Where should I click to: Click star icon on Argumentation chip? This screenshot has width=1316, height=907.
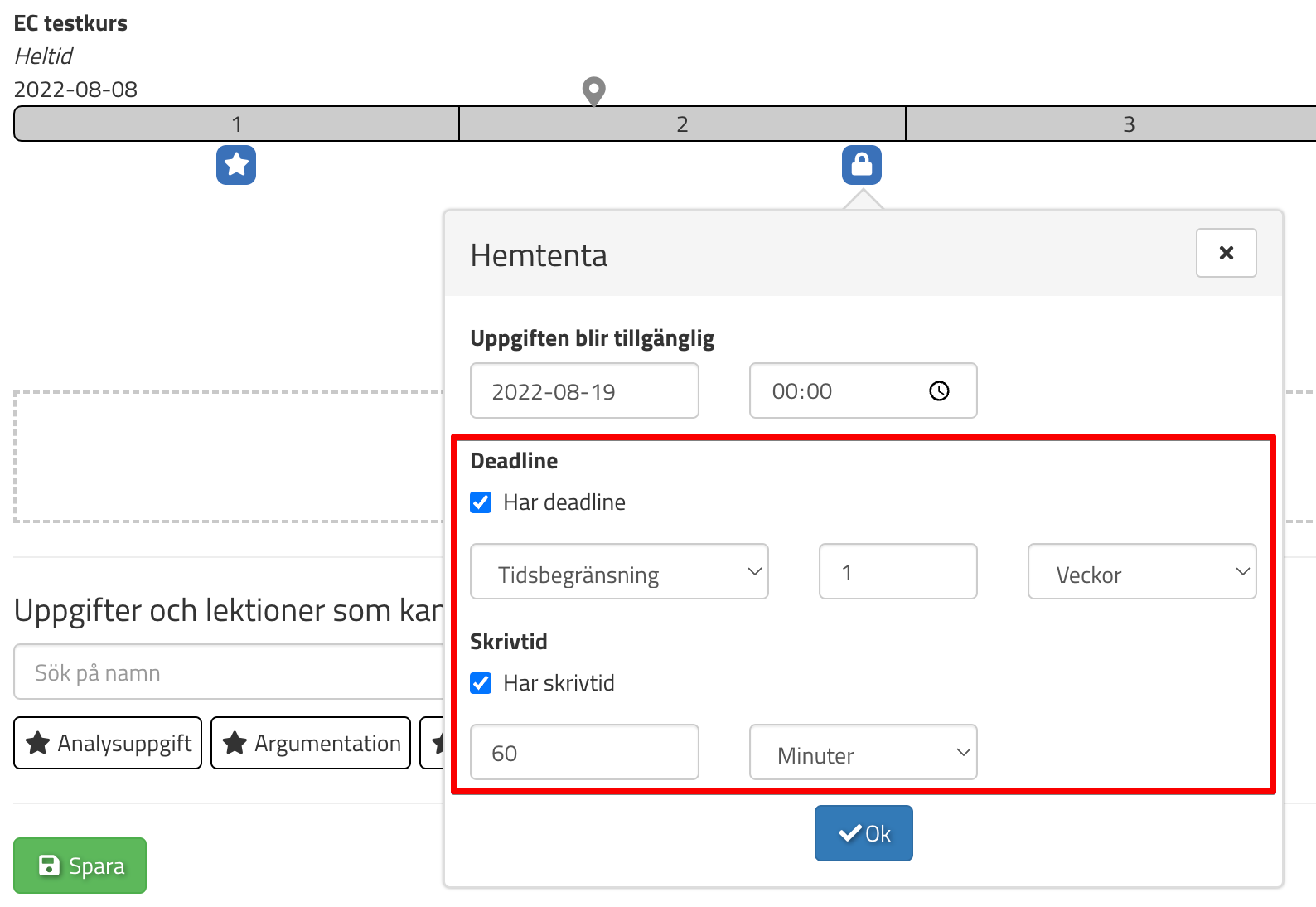pyautogui.click(x=235, y=743)
